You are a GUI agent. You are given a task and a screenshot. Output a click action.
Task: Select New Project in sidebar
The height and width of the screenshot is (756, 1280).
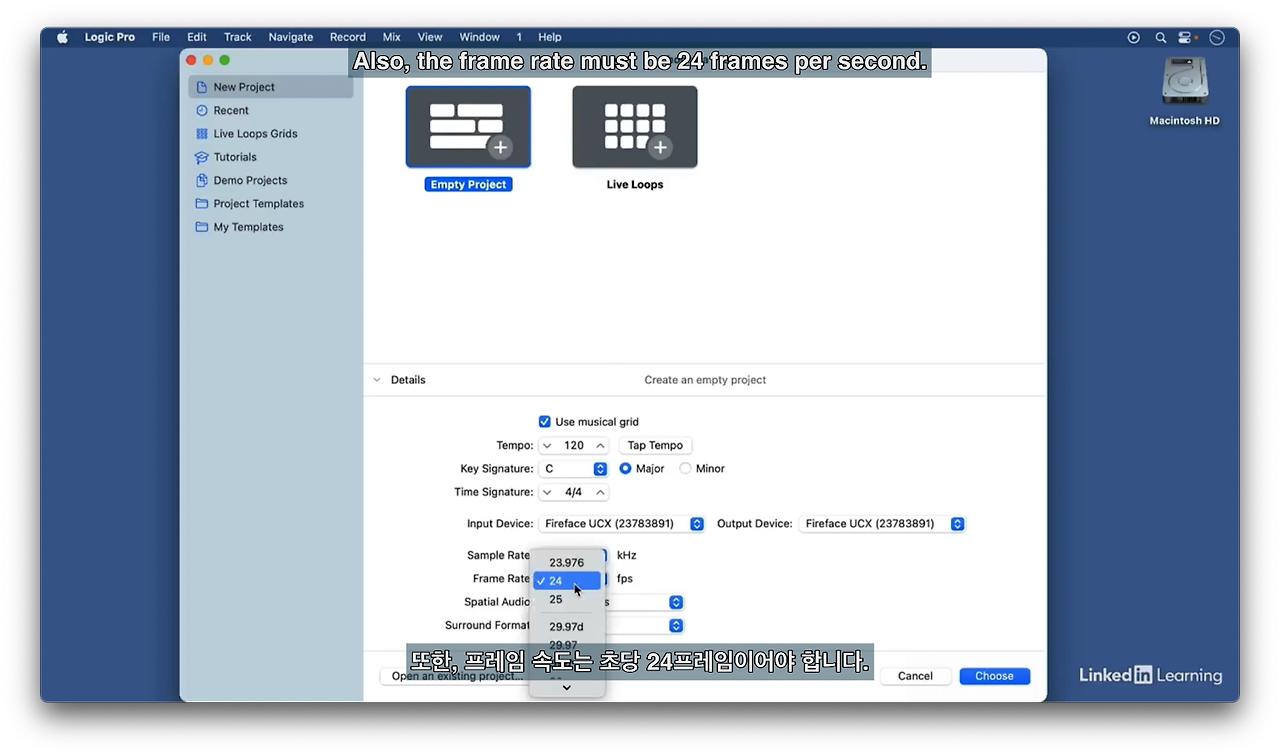pos(271,87)
